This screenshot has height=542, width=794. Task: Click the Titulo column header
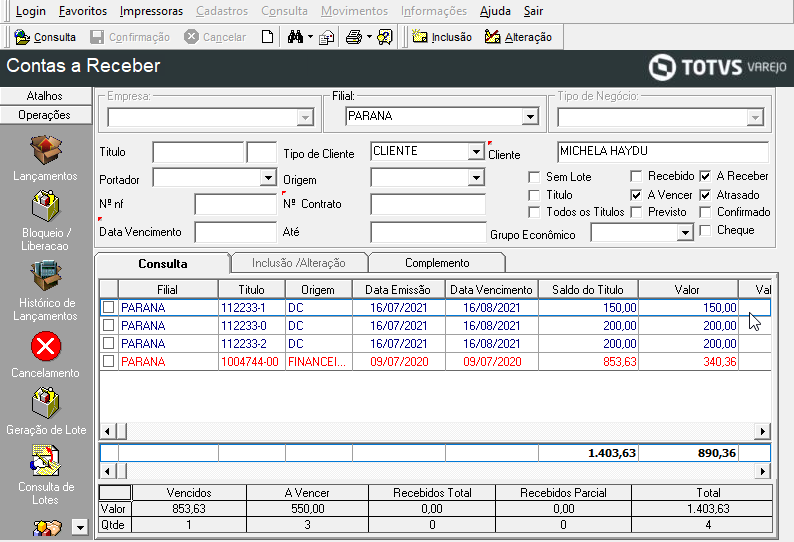[252, 290]
